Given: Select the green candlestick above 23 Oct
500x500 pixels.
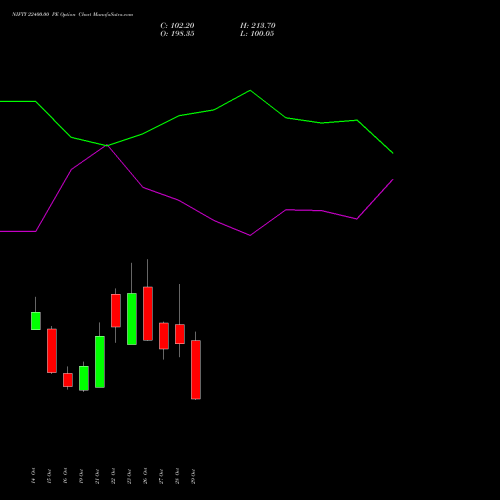Looking at the screenshot, I should [132, 319].
